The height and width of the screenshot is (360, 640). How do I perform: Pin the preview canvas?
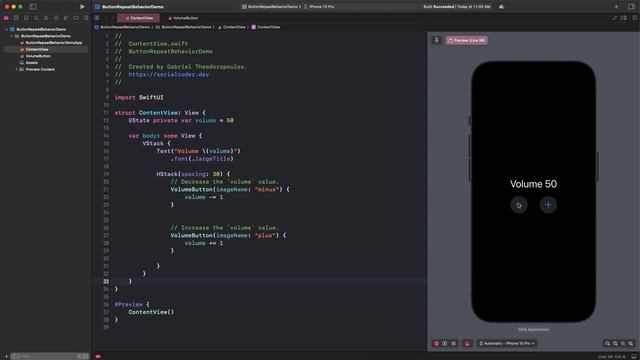click(x=436, y=40)
